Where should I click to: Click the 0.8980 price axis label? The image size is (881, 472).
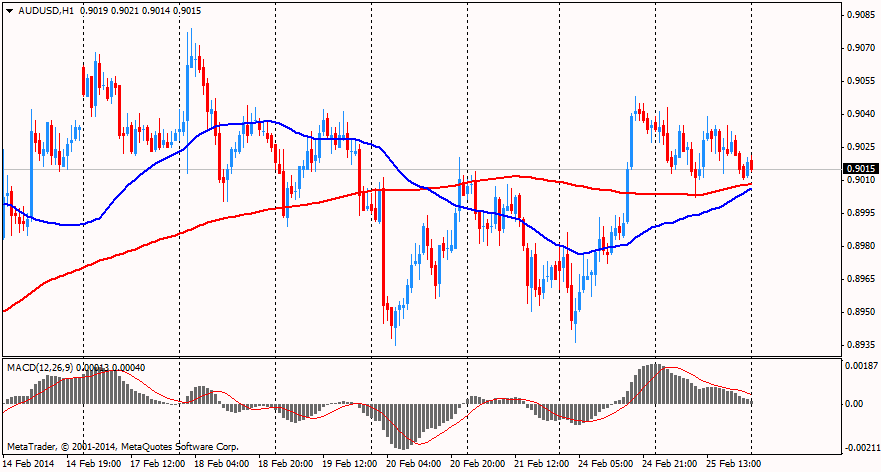[860, 246]
